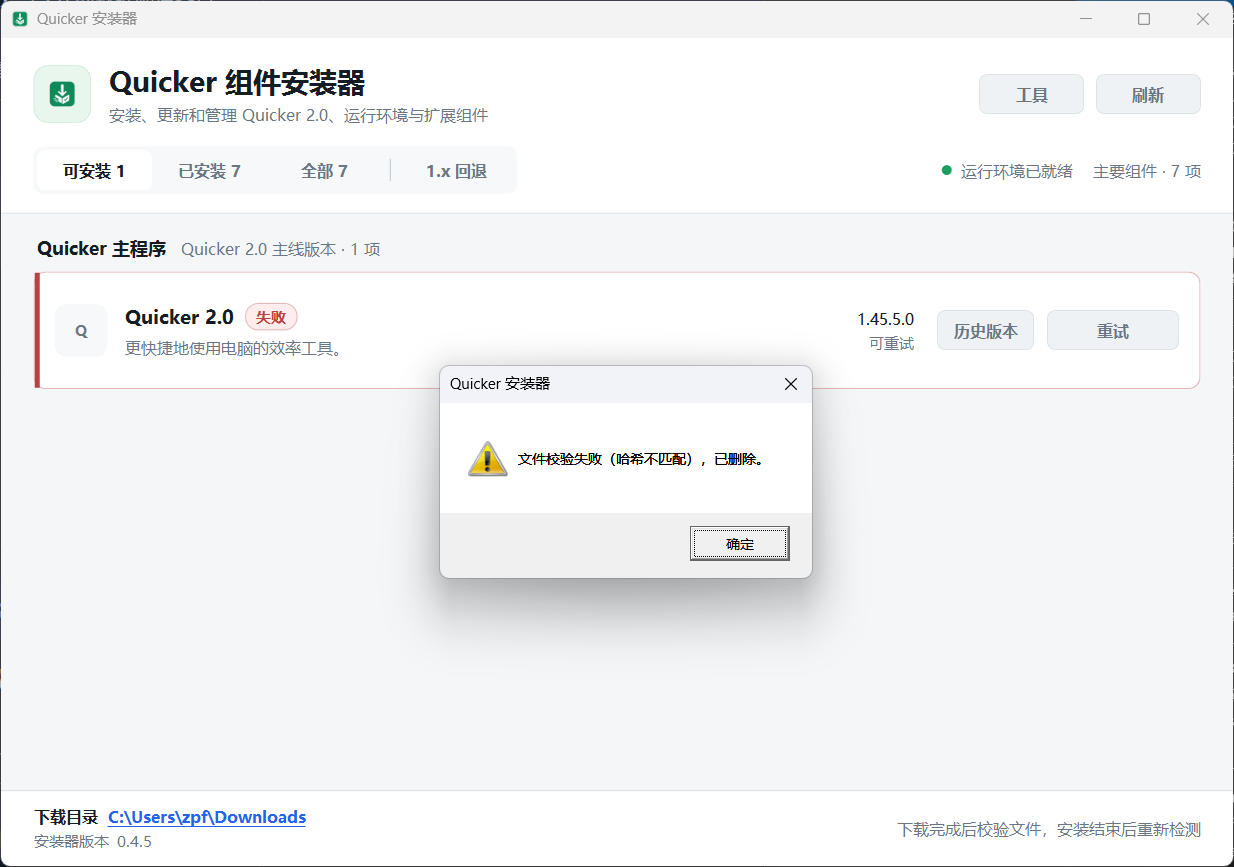Click the Quicker 2.0 主线版本 · 1 项 subtitle
This screenshot has width=1234, height=867.
tap(281, 249)
